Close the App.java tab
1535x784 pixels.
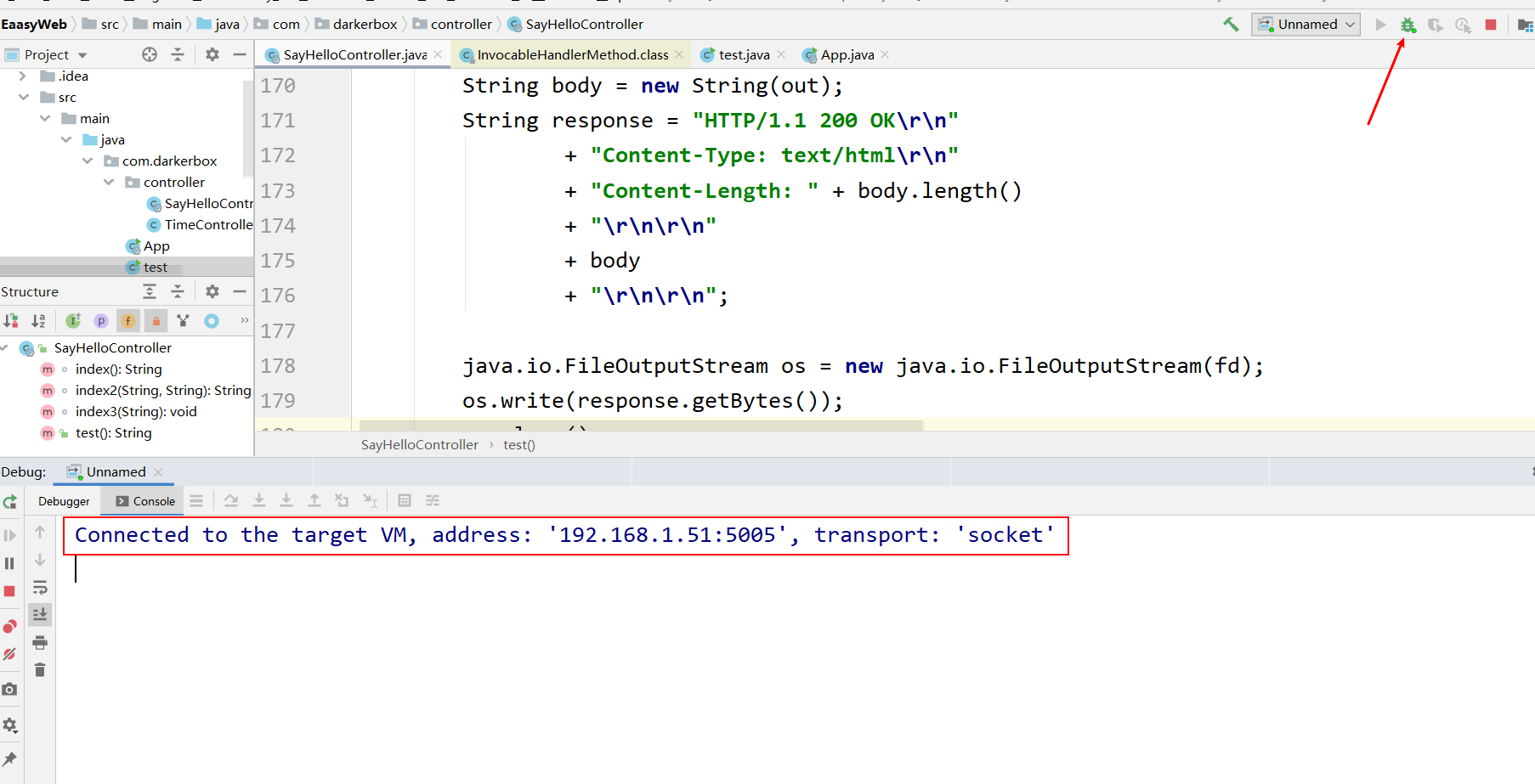885,54
